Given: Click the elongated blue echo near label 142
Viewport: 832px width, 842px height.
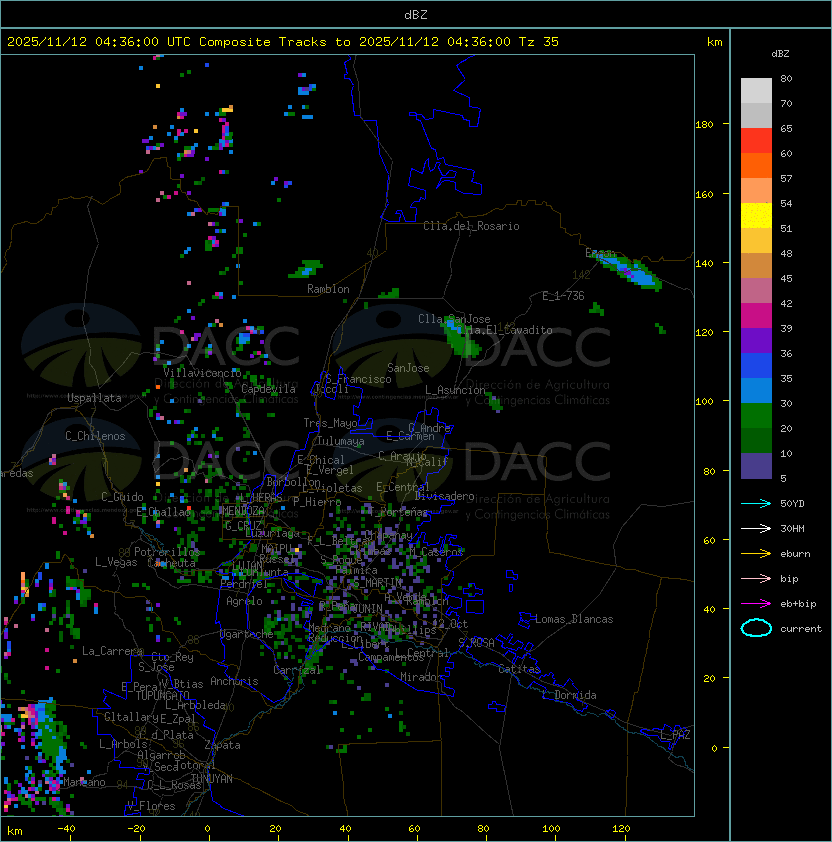Looking at the screenshot, I should coord(628,270).
